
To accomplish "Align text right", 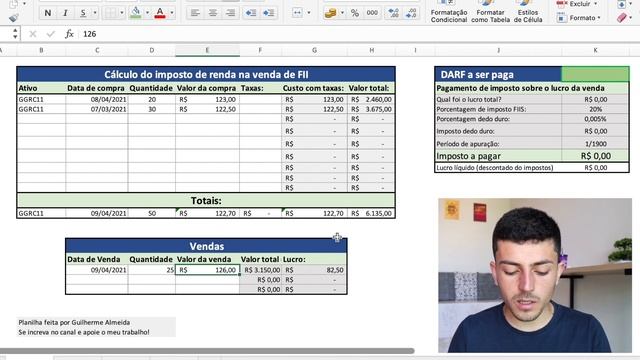I will pos(231,13).
